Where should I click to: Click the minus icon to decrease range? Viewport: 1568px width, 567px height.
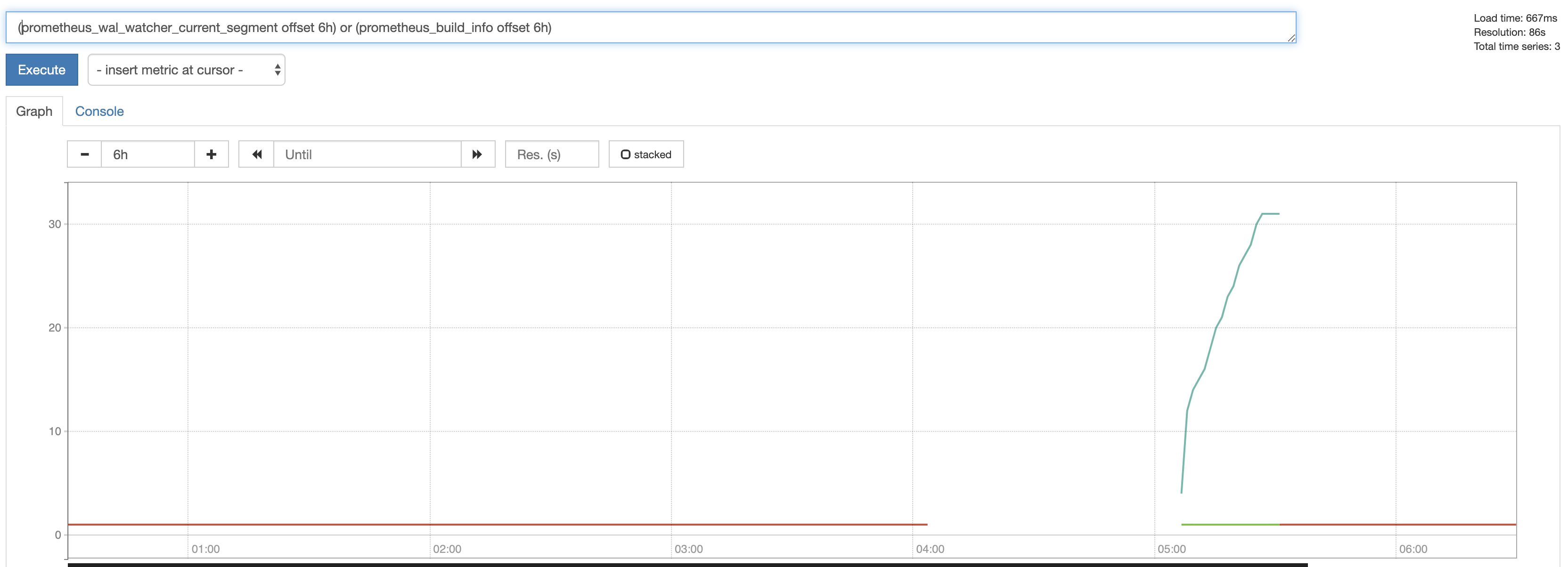coord(85,154)
